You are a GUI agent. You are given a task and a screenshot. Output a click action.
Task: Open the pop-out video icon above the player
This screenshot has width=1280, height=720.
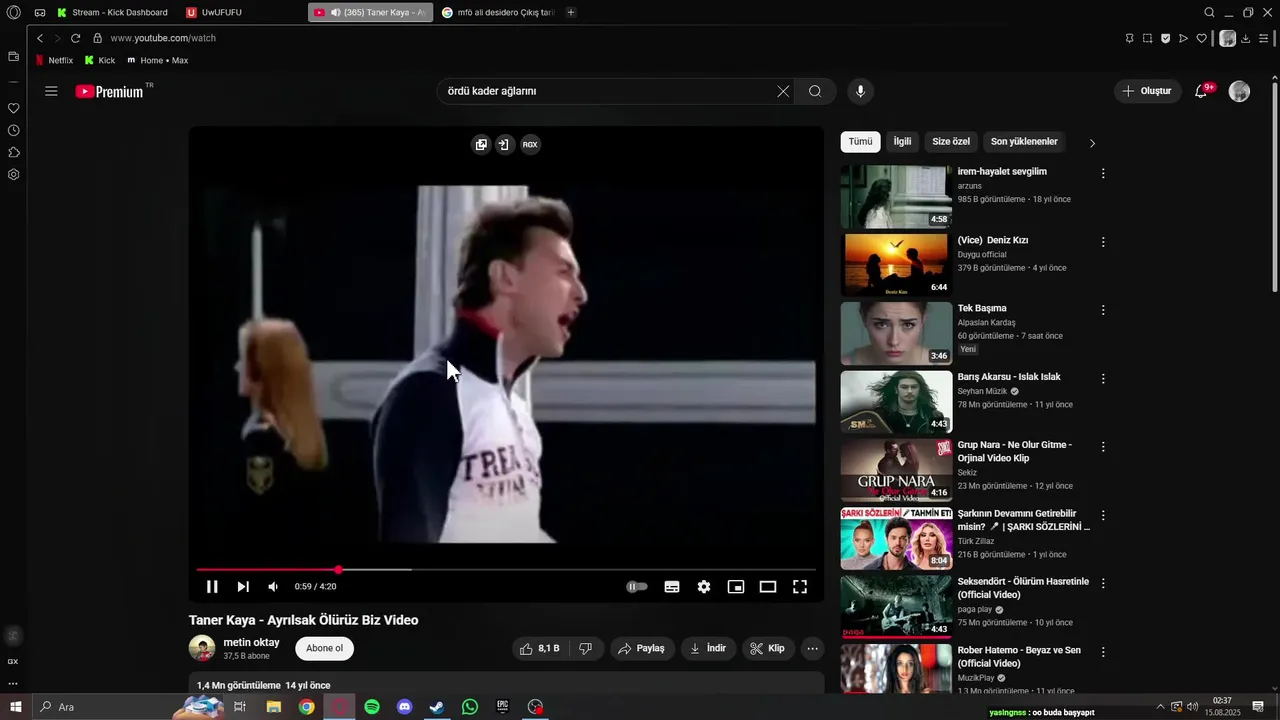481,144
